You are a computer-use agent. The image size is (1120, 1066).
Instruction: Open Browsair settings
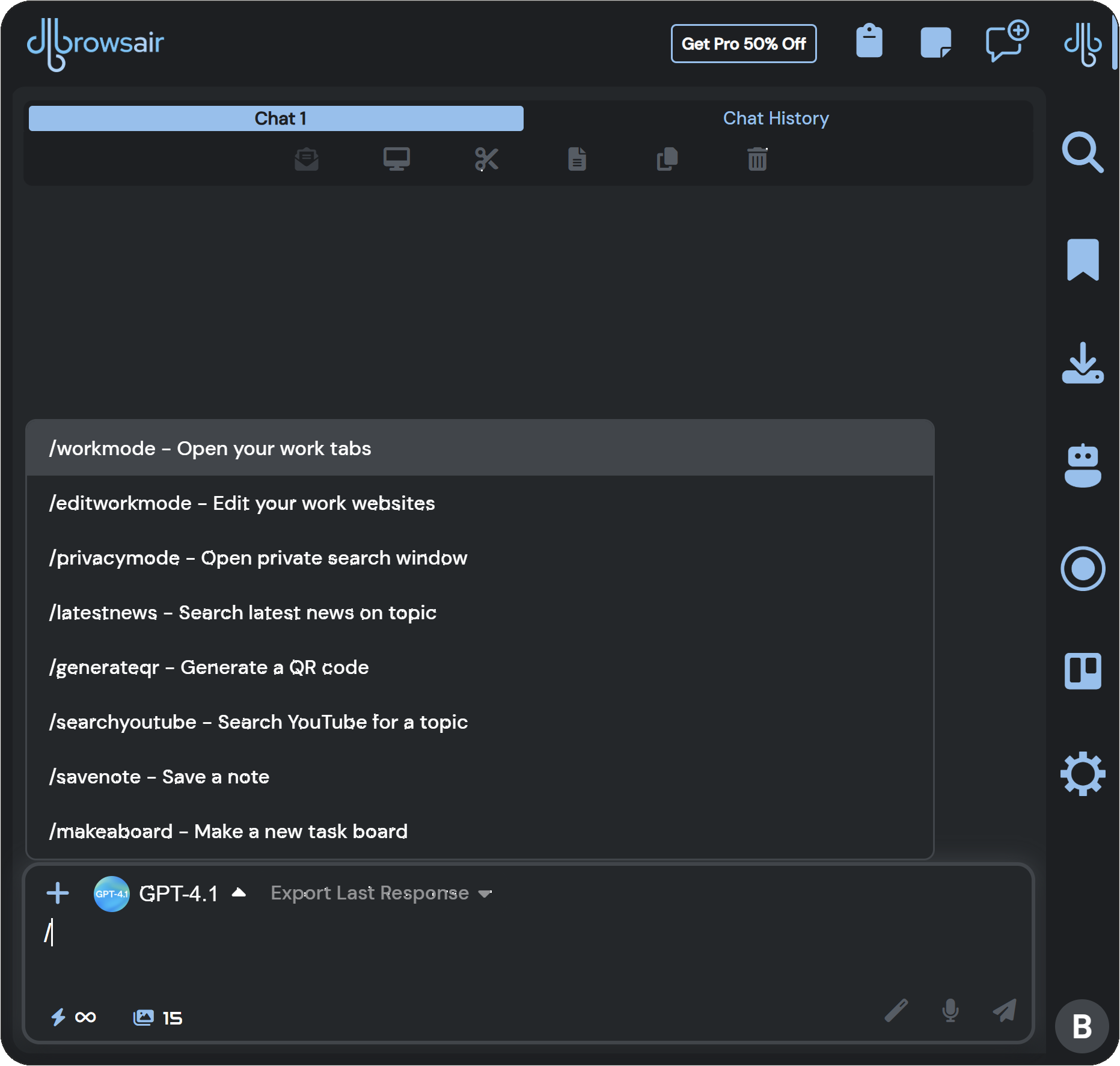(x=1083, y=774)
